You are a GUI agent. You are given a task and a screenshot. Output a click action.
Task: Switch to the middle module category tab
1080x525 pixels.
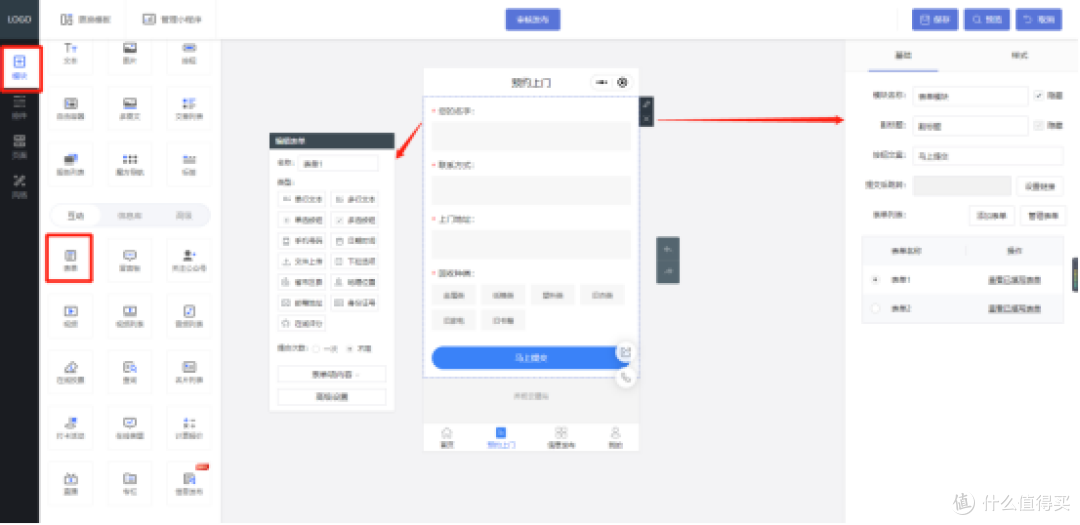tap(129, 216)
